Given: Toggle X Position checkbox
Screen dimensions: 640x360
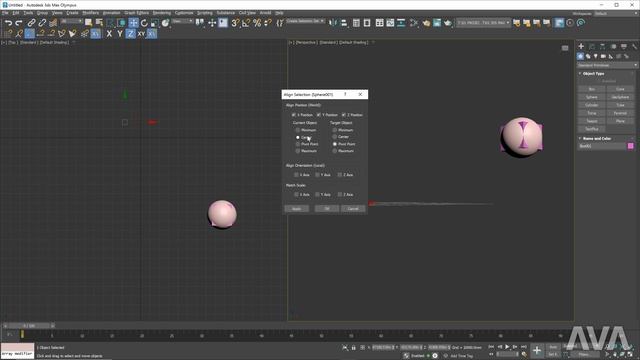Looking at the screenshot, I should pos(294,115).
